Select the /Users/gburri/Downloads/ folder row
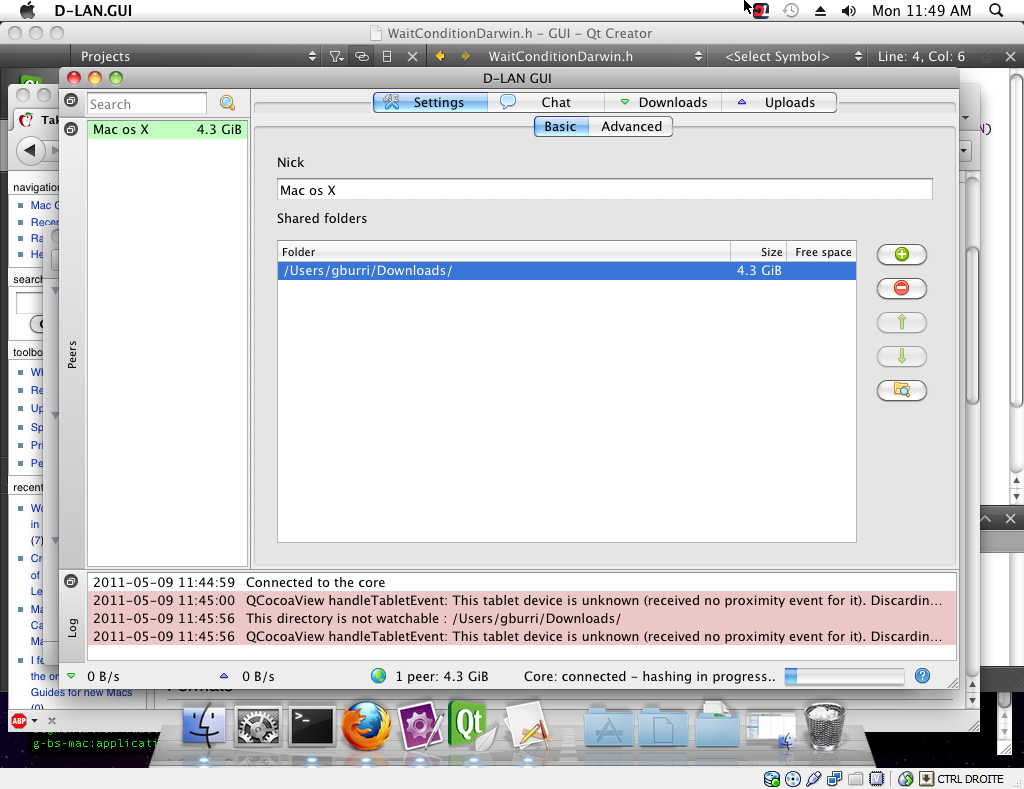1024x789 pixels. (566, 270)
